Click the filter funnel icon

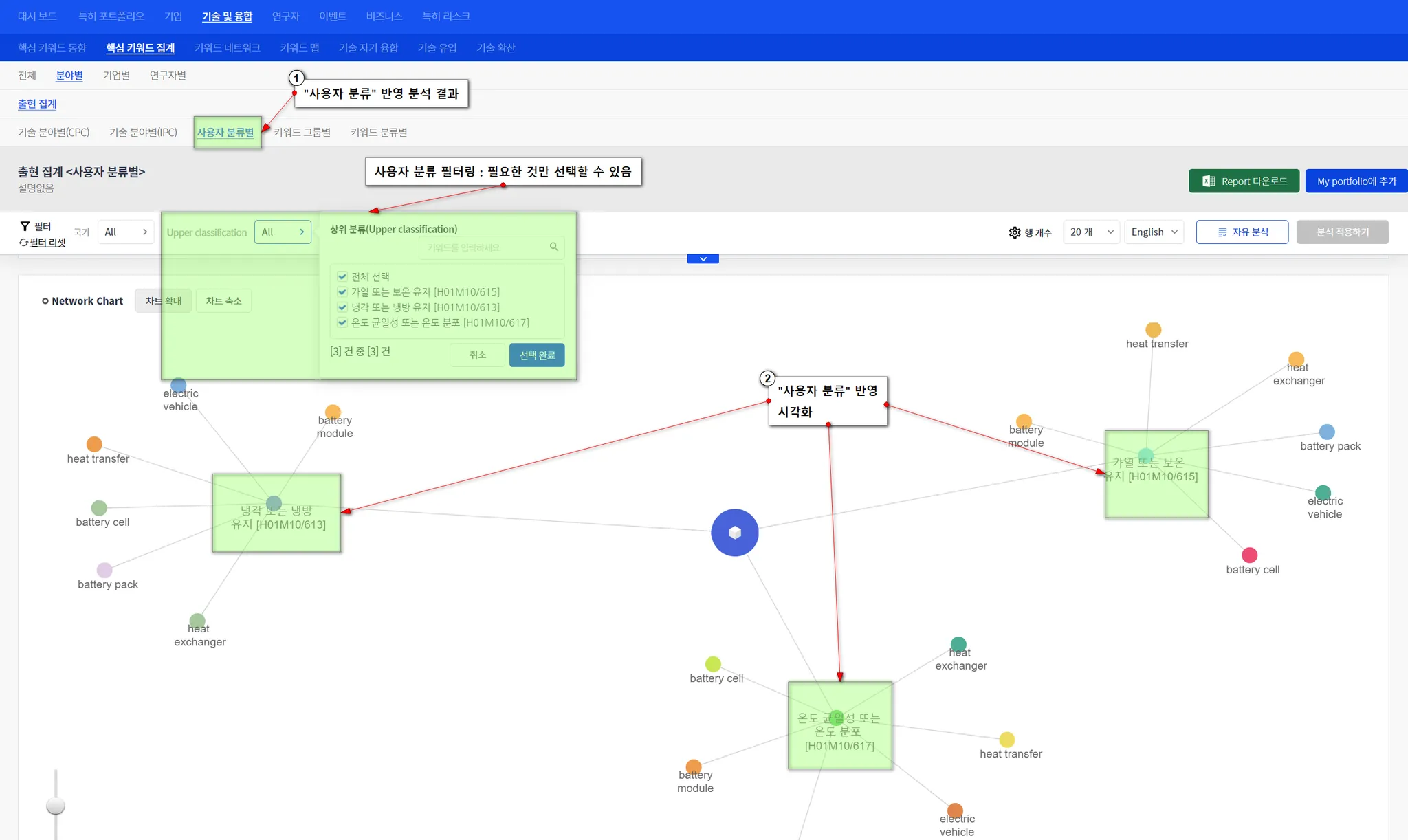[x=25, y=226]
